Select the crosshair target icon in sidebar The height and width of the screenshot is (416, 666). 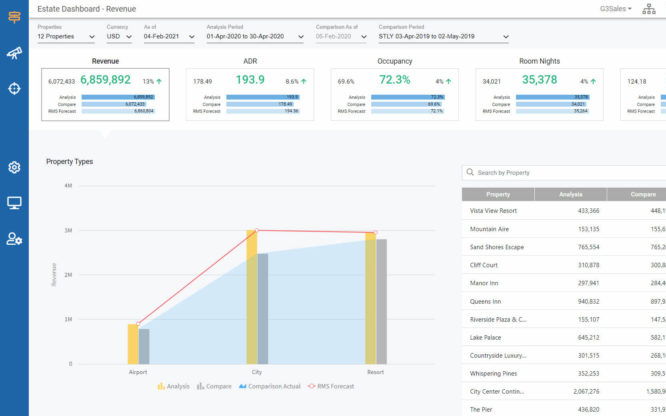[14, 89]
